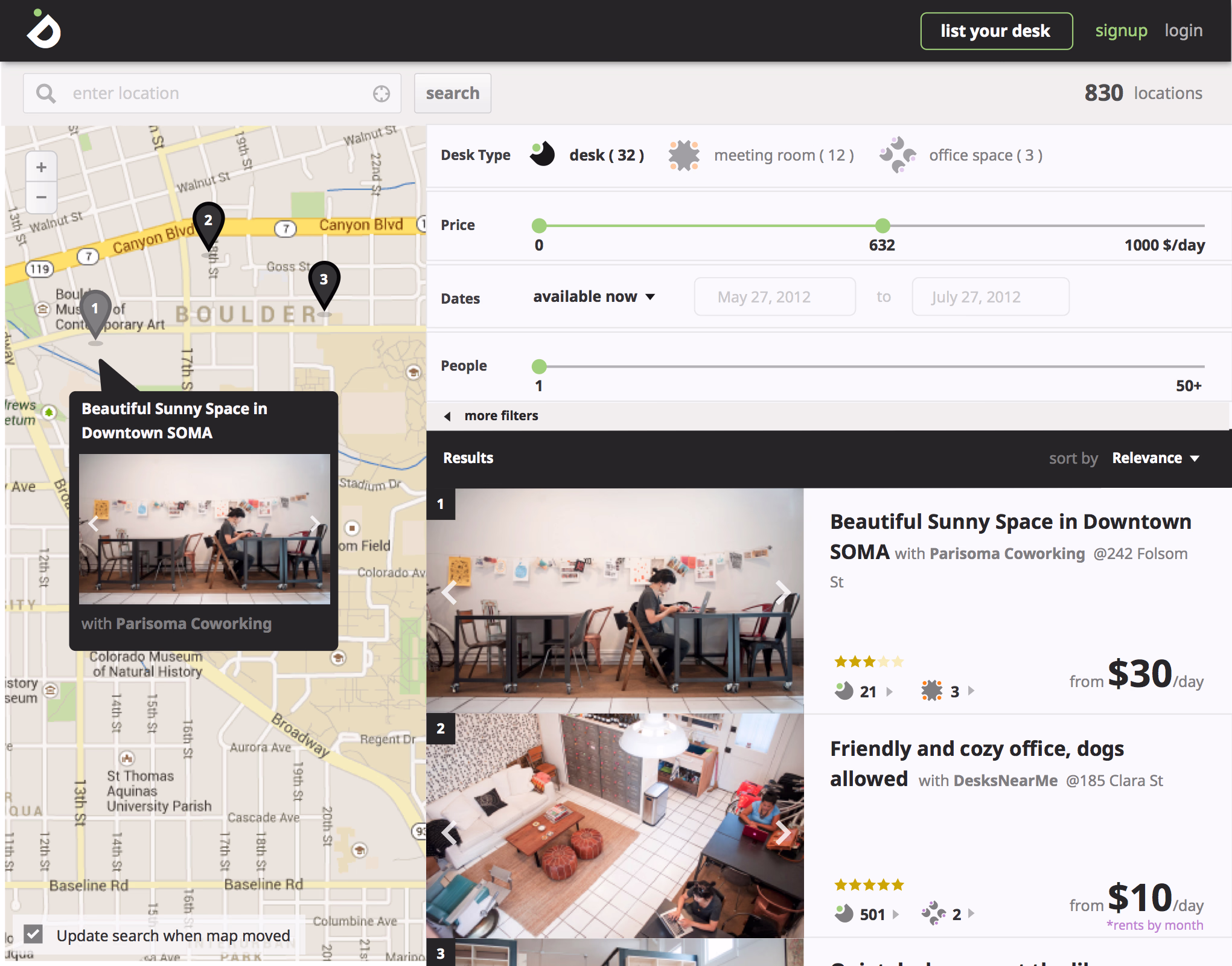
Task: Open the login link
Action: [1183, 31]
